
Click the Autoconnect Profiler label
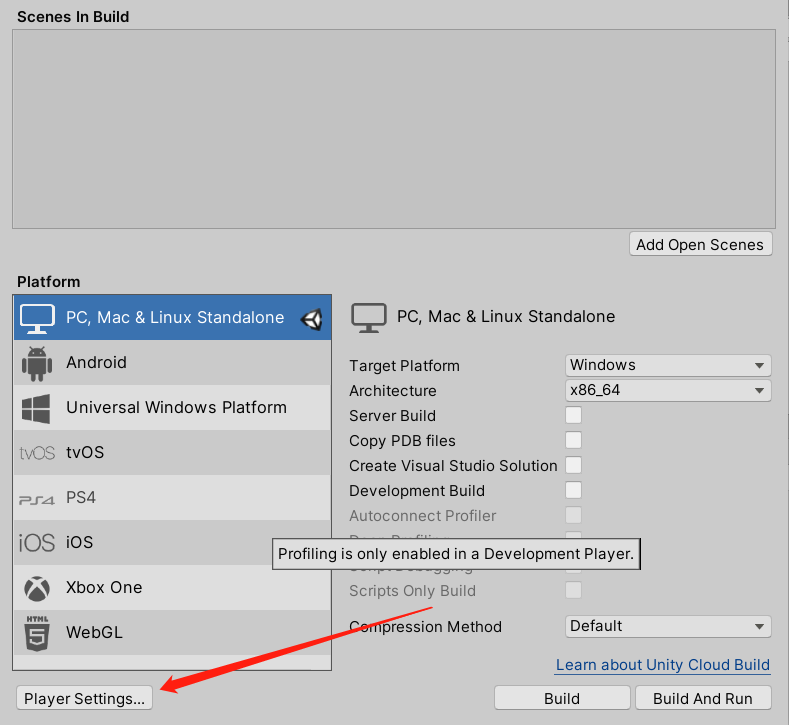pyautogui.click(x=422, y=516)
